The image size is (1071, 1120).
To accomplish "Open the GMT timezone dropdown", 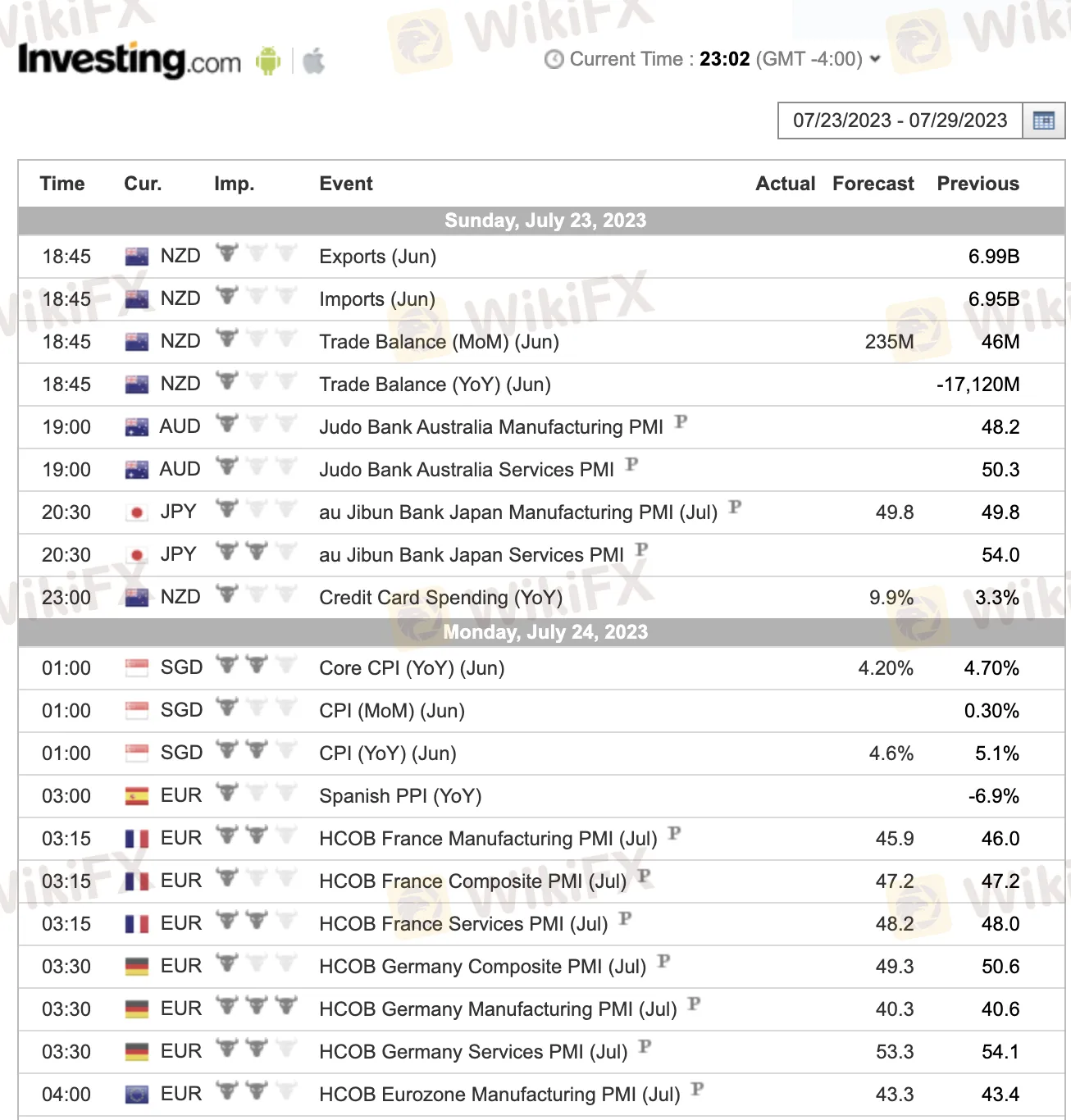I will pos(874,59).
